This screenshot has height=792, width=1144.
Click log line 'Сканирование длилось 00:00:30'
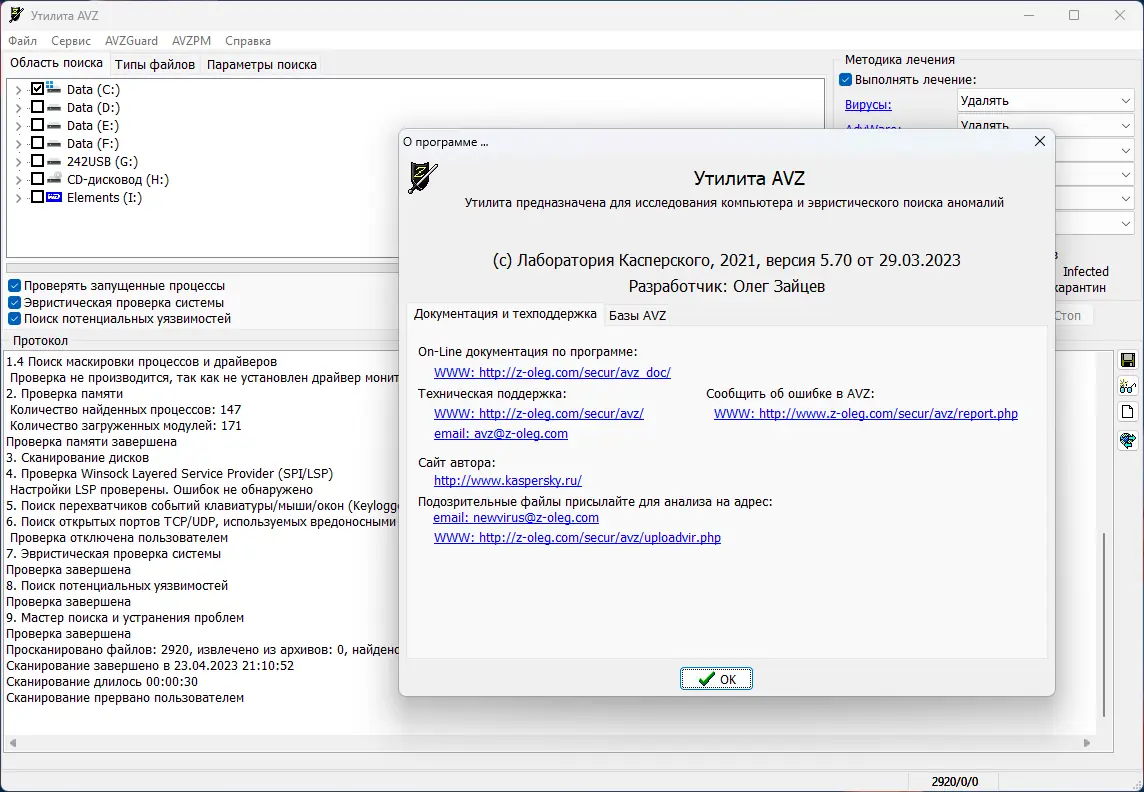(101, 682)
